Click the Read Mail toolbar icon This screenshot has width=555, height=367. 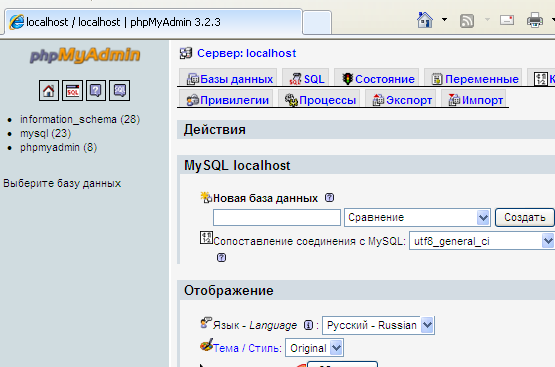[507, 20]
